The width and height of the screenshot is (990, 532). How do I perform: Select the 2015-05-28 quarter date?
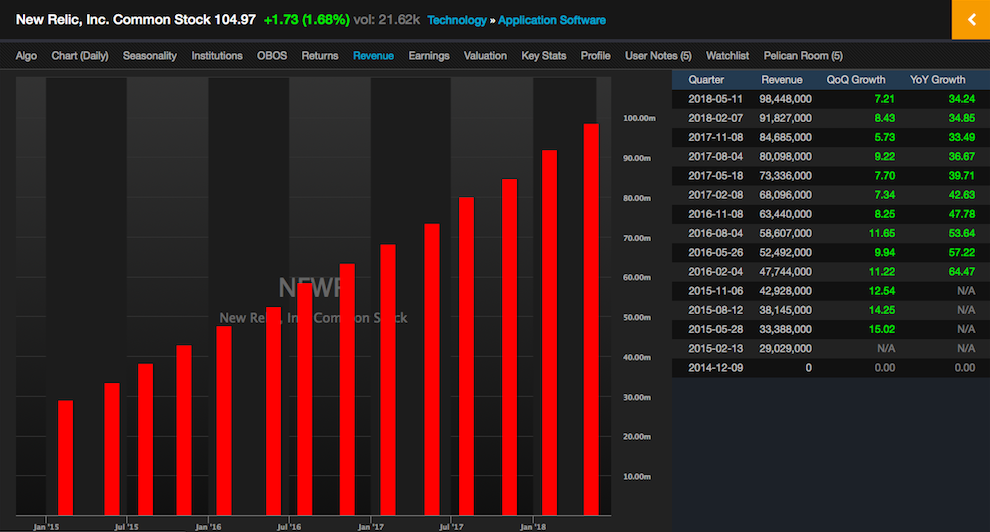715,329
